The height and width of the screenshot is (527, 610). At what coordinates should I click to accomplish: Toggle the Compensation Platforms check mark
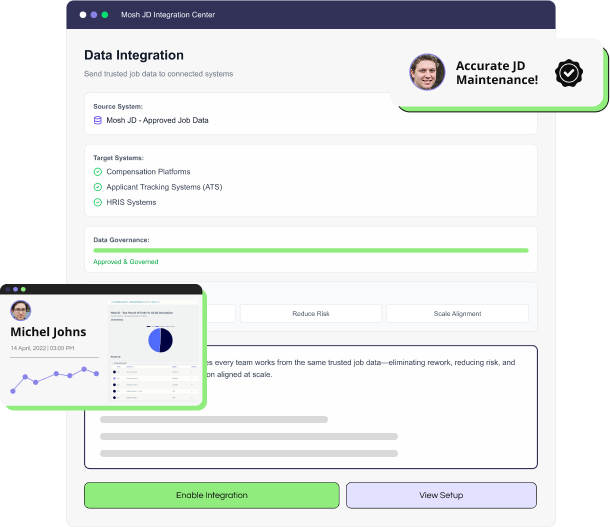pos(97,172)
